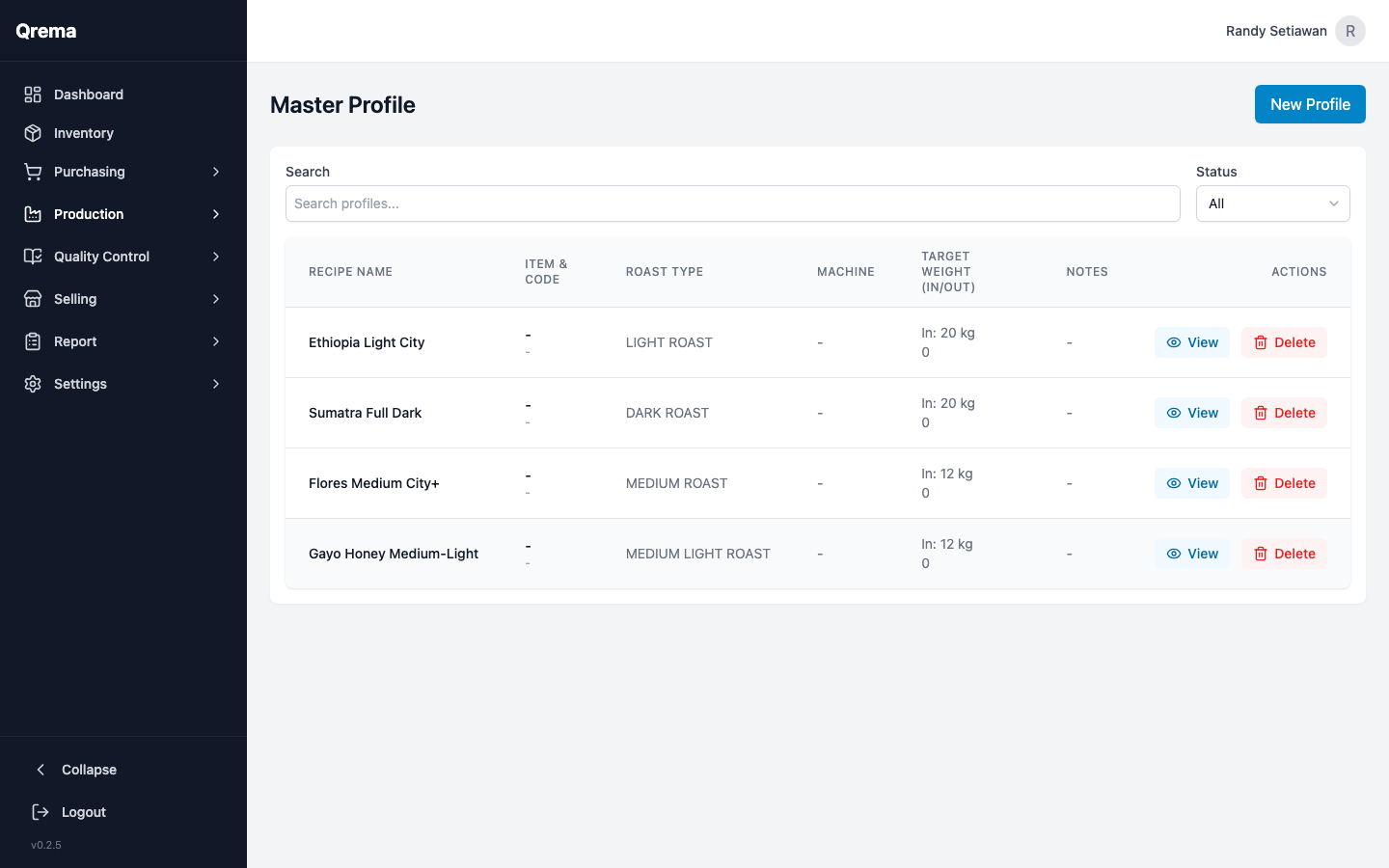The image size is (1389, 868).
Task: Open Inventory via its box icon
Action: 32,132
